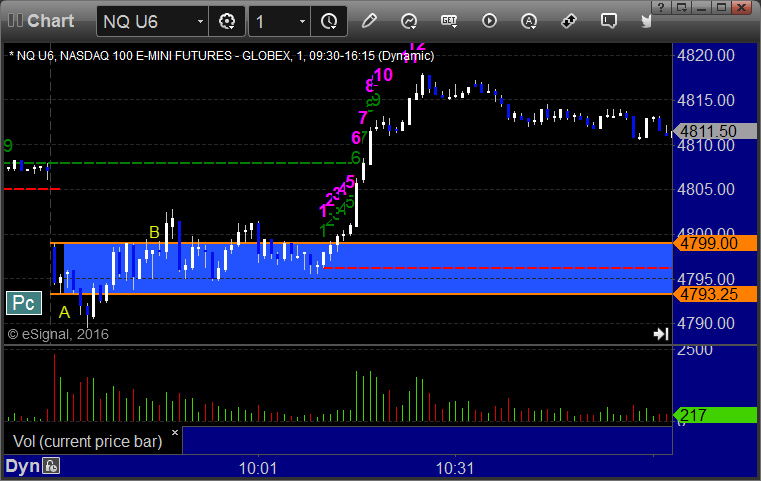Open the GET studies menu icon
The image size is (761, 481).
click(x=449, y=21)
